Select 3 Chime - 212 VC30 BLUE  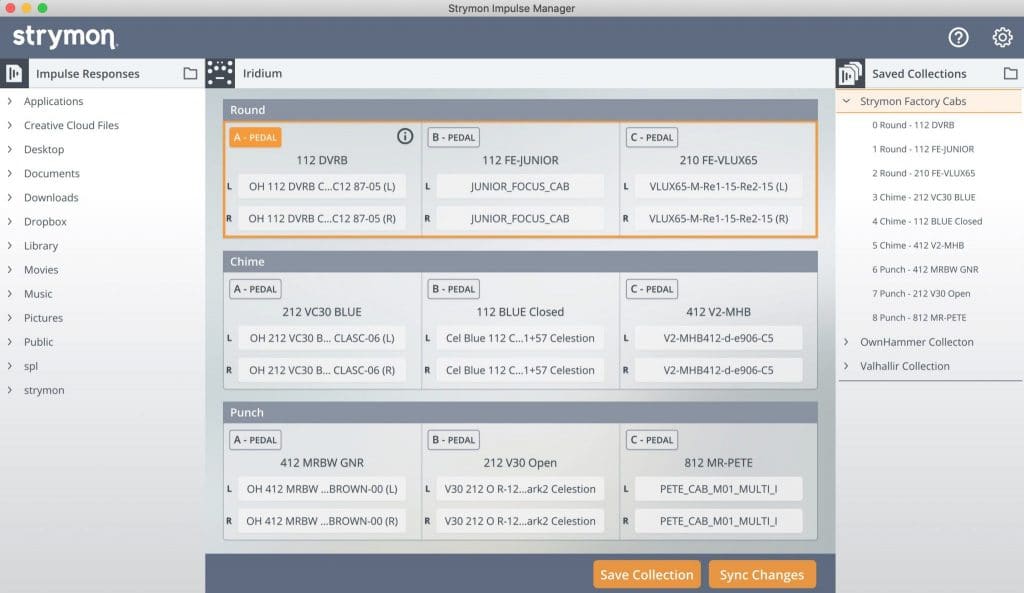[x=923, y=197]
